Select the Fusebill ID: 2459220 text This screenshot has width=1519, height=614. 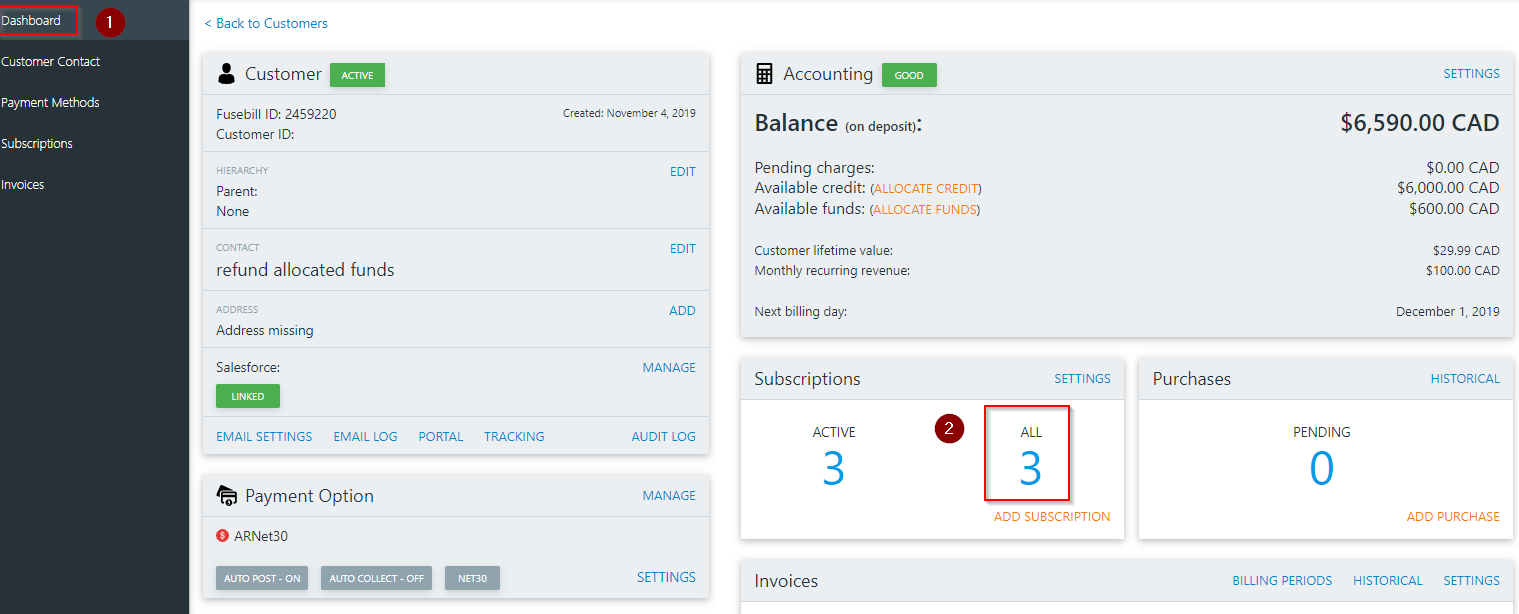[x=276, y=114]
